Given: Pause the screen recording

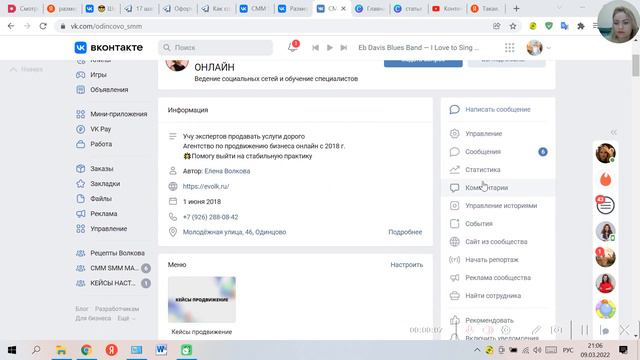Looking at the screenshot, I should [584, 330].
